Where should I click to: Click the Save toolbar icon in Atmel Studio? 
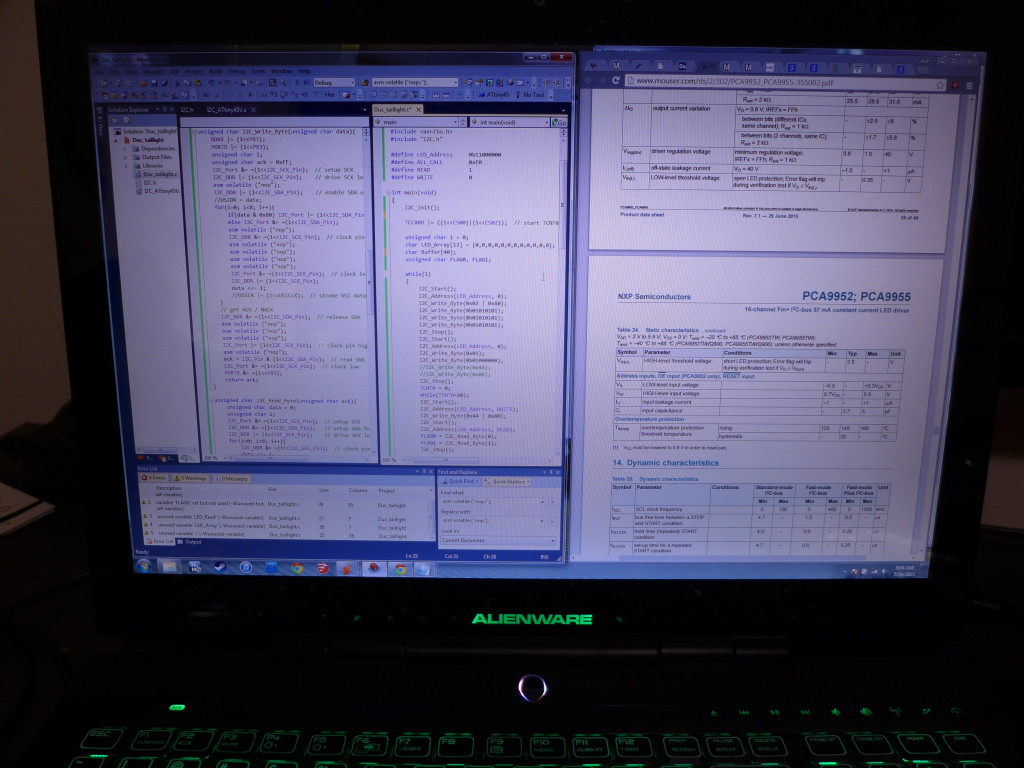pos(153,84)
